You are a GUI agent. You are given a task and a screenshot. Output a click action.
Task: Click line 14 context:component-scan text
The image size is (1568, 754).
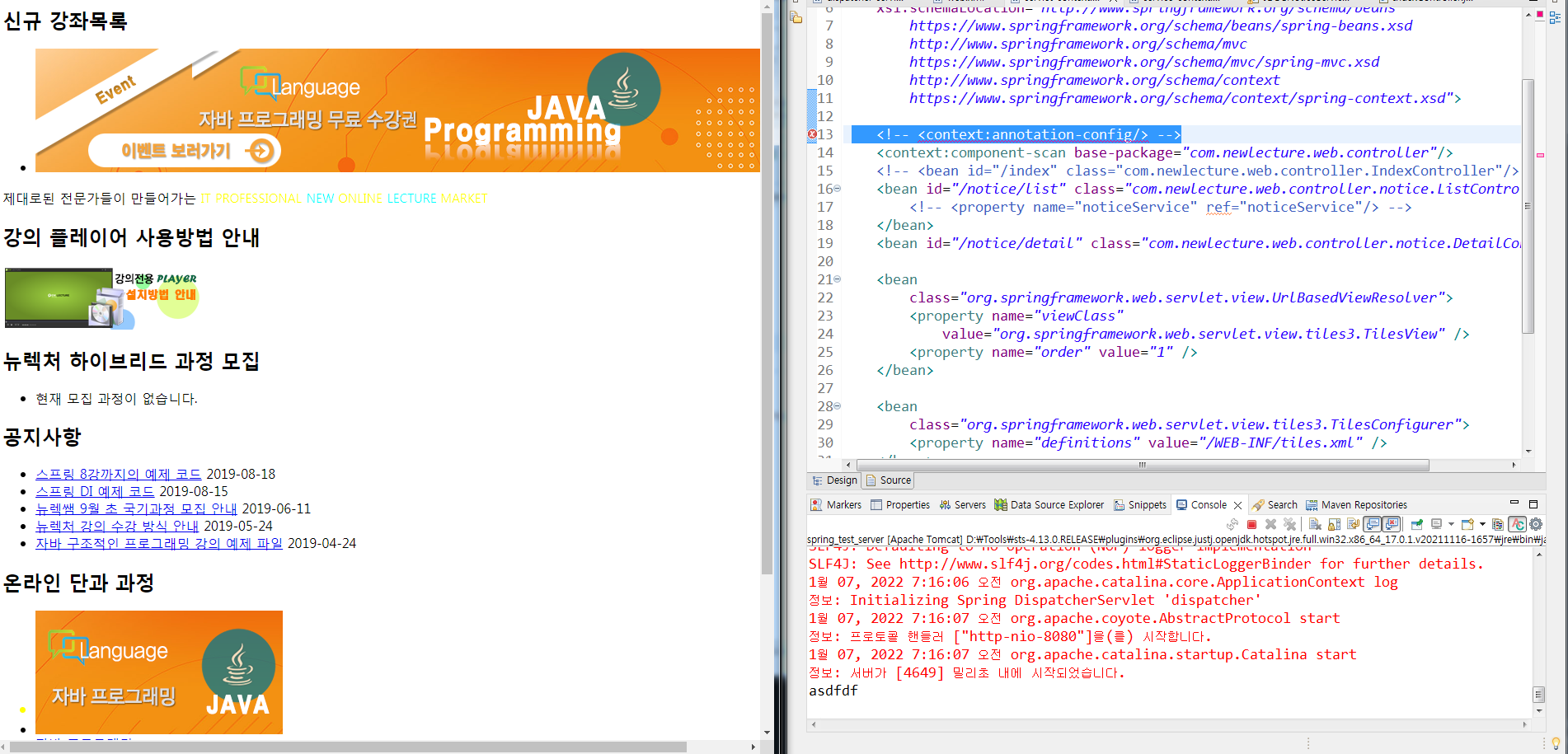pos(1164,152)
